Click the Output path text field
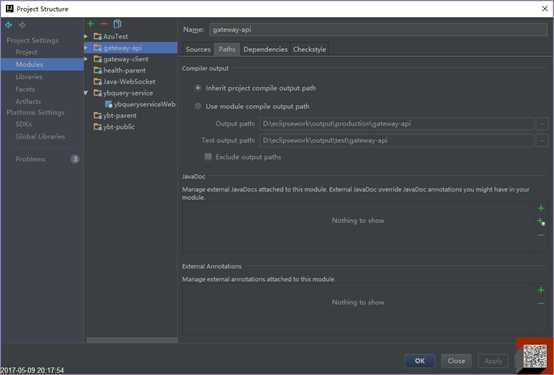 [x=397, y=124]
